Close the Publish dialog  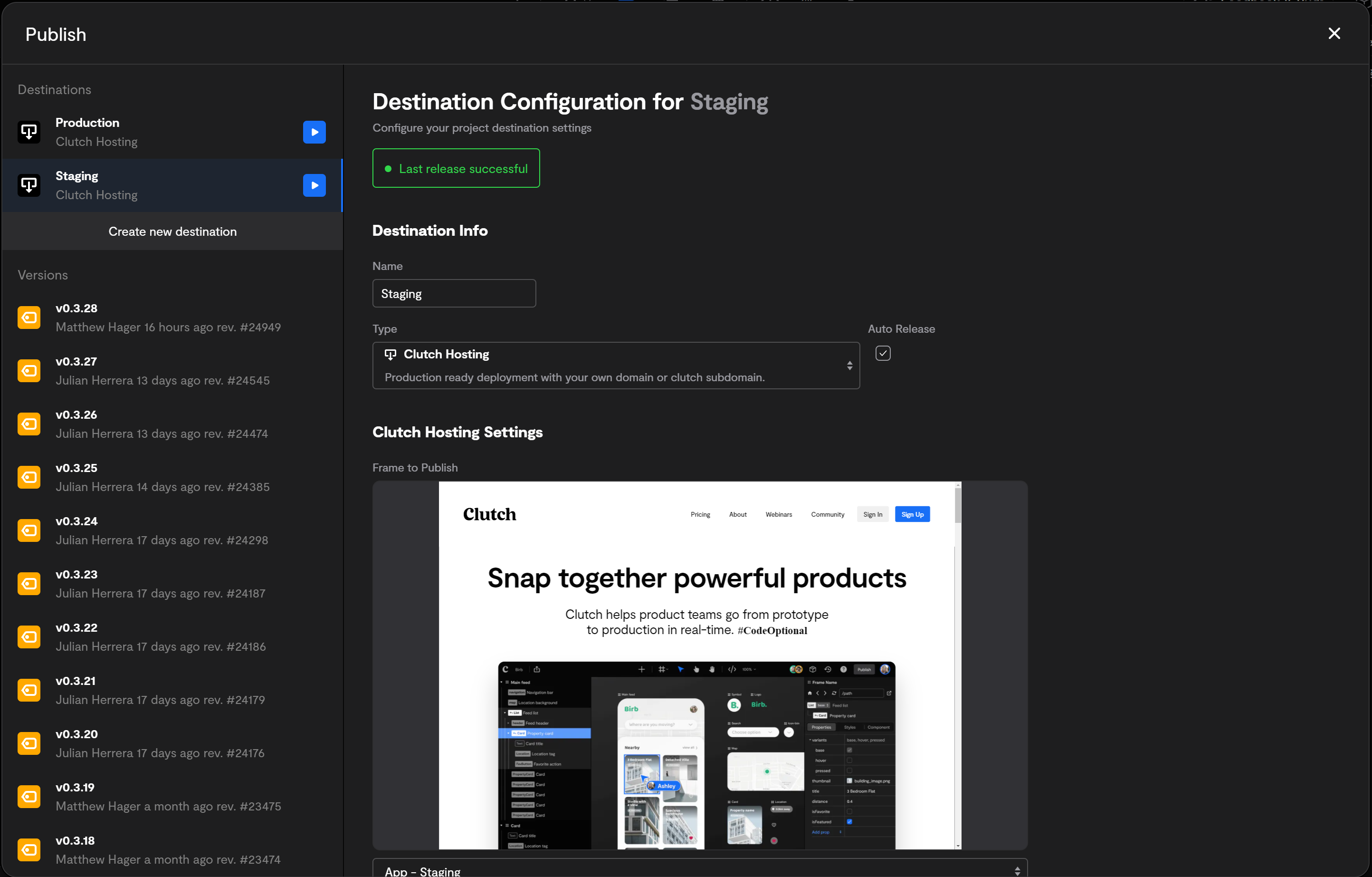click(1334, 34)
